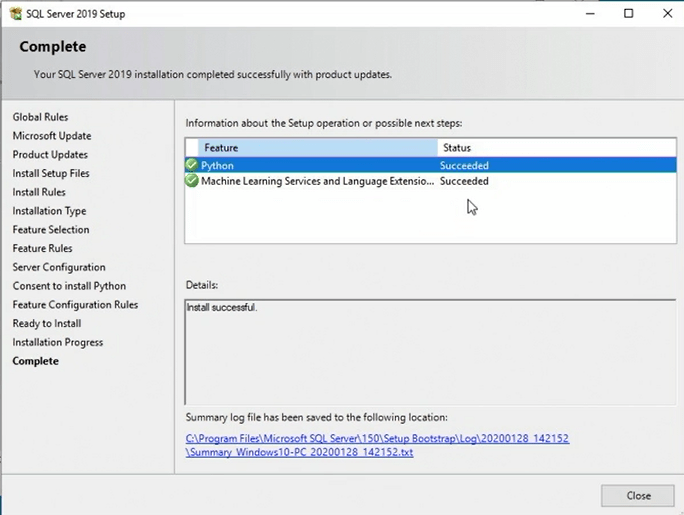Select the Machine Learning Services and Language Extensions row
684x515 pixels.
pos(317,181)
